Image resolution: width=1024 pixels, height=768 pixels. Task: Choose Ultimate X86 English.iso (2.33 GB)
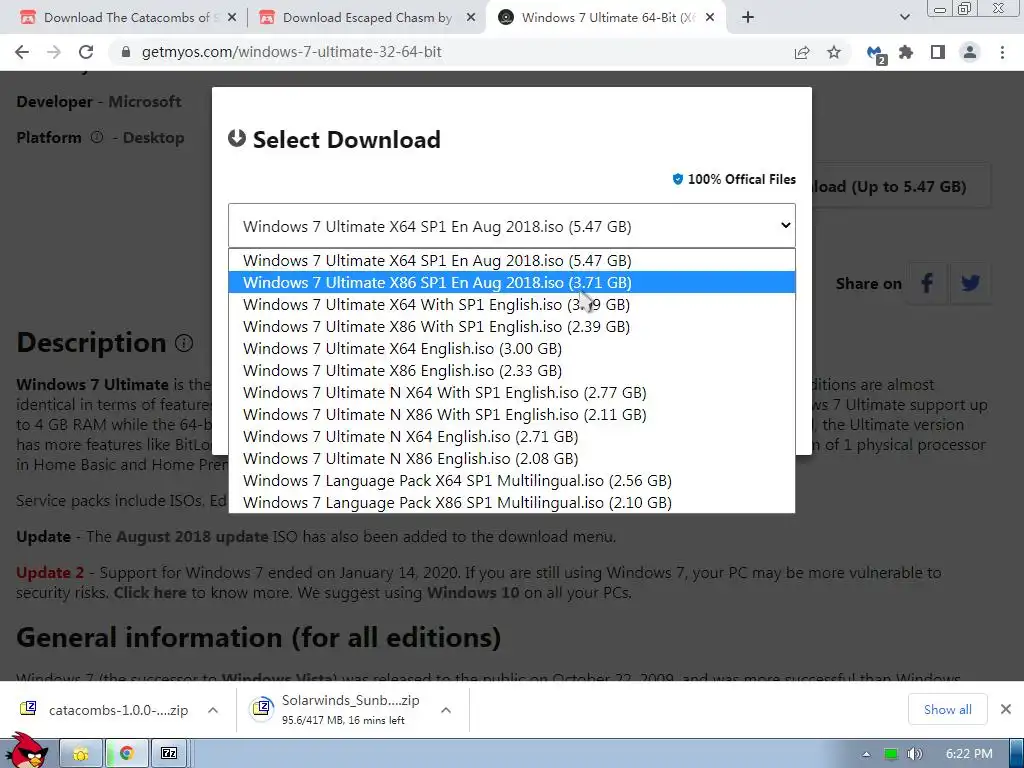[511, 370]
